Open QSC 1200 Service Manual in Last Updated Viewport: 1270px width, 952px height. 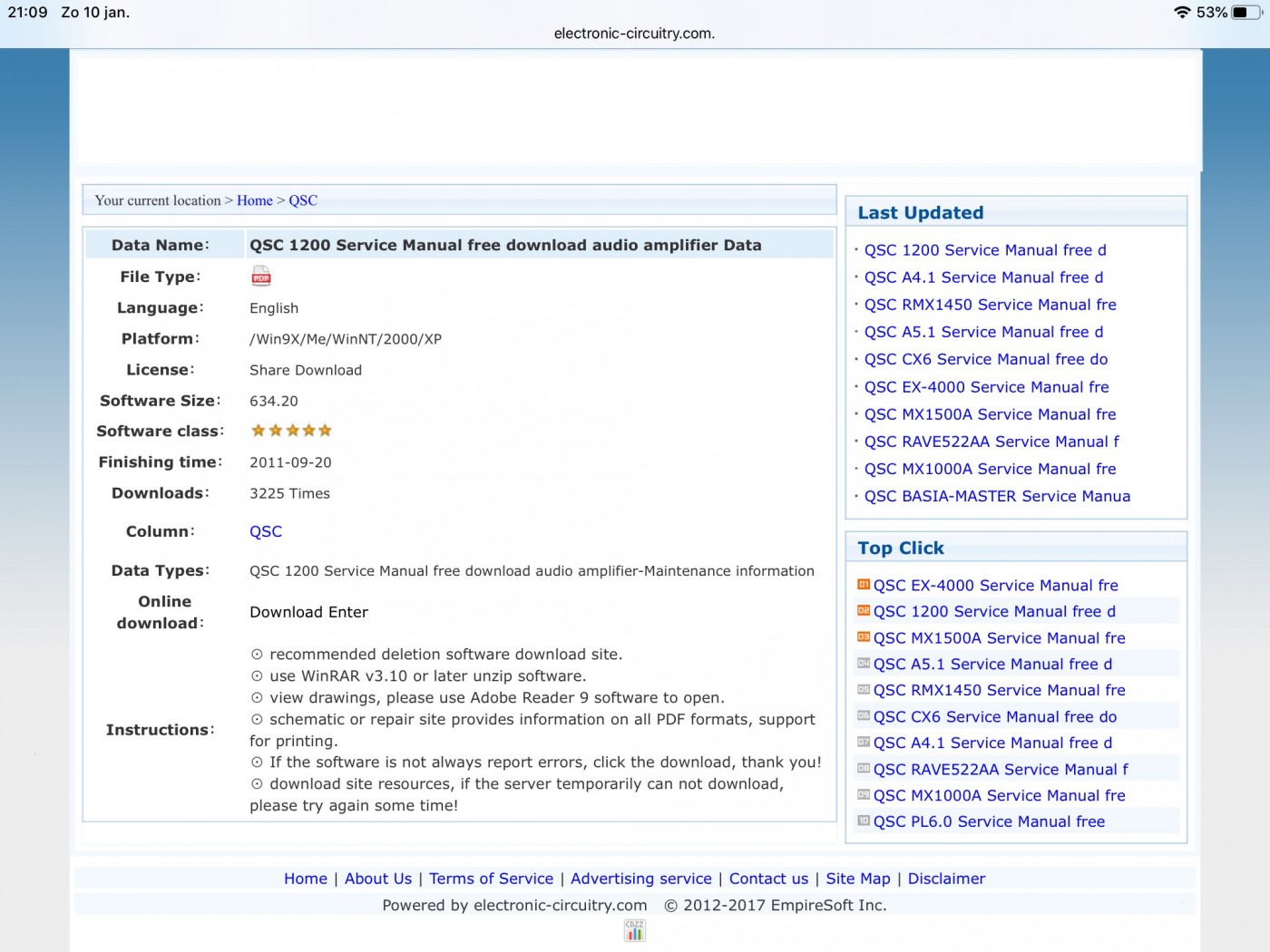click(985, 250)
